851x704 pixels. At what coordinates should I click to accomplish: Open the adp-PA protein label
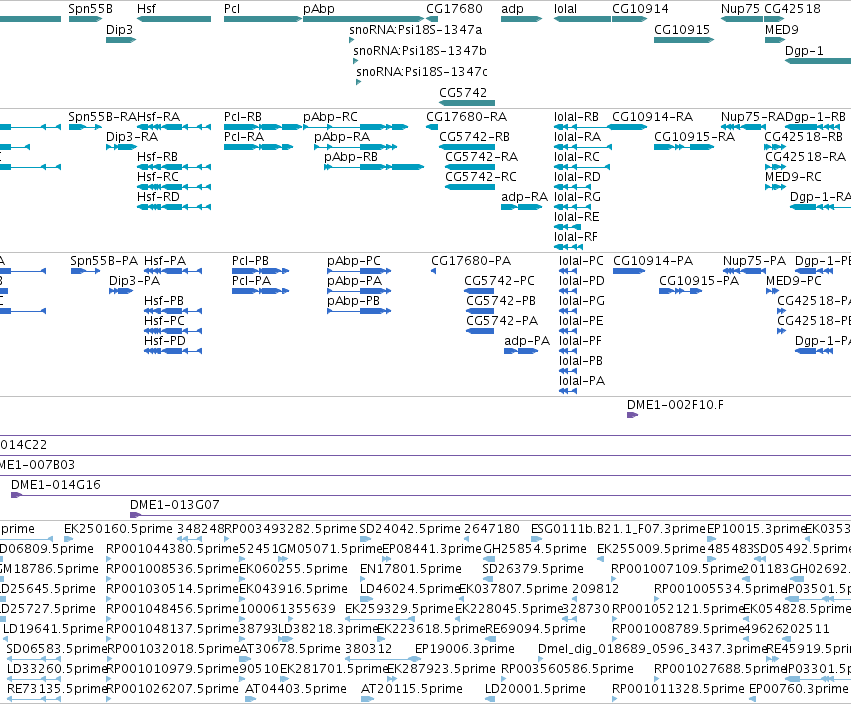(x=526, y=341)
